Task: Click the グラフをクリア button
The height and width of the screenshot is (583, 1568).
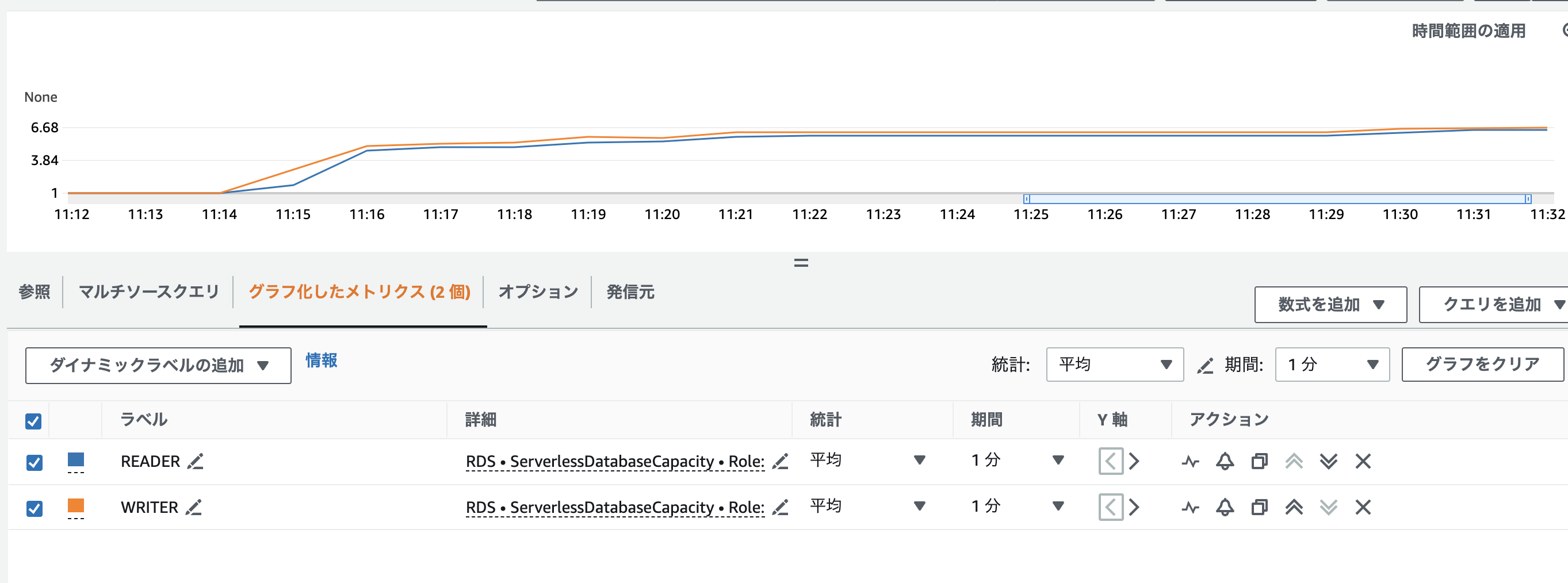Action: pos(1482,365)
